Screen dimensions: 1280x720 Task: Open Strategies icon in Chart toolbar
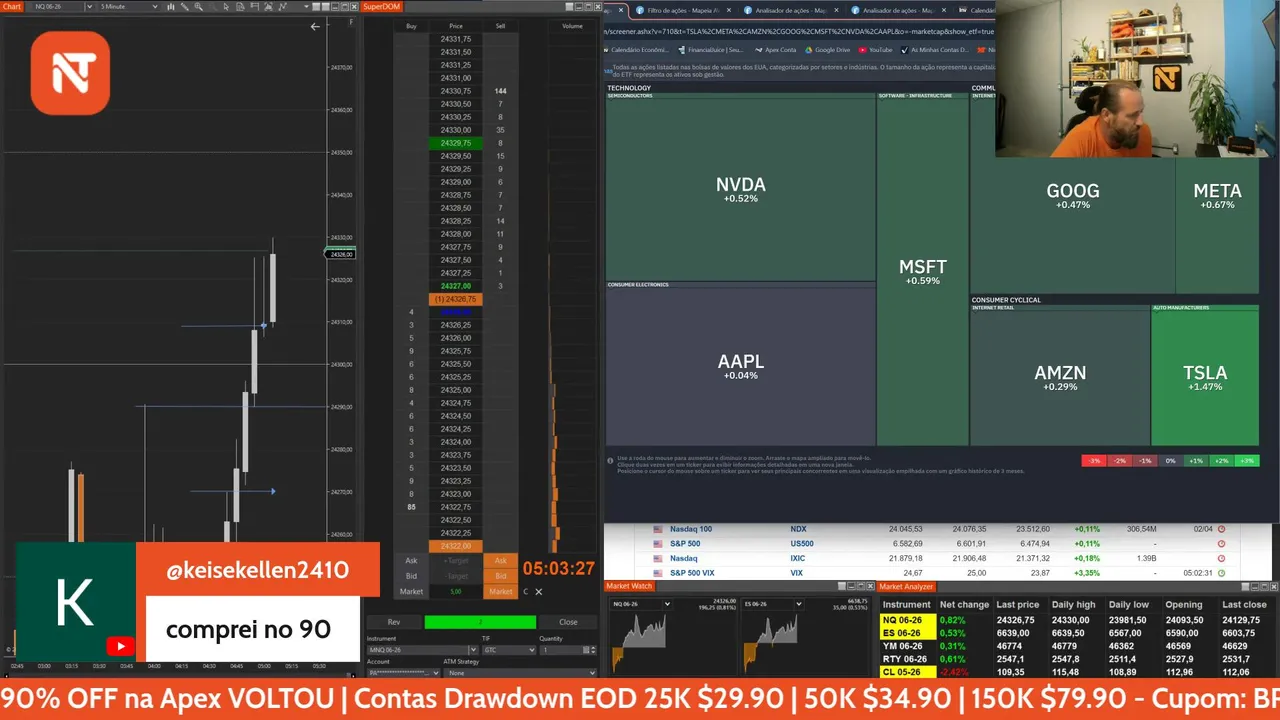click(284, 7)
